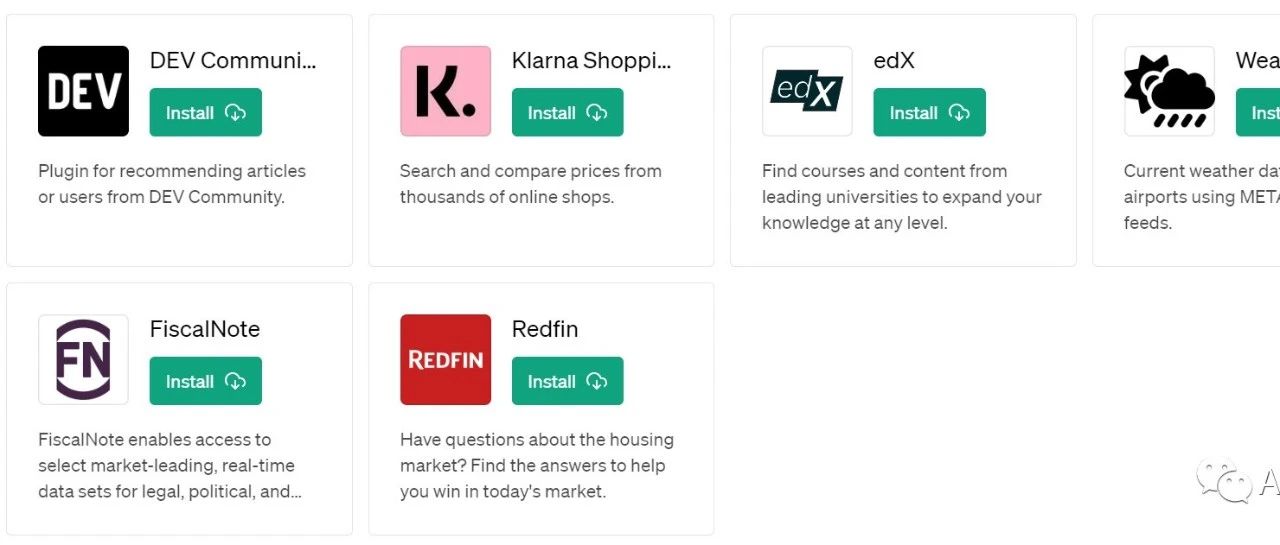Install the edX plugin
This screenshot has height=545, width=1280.
(930, 113)
